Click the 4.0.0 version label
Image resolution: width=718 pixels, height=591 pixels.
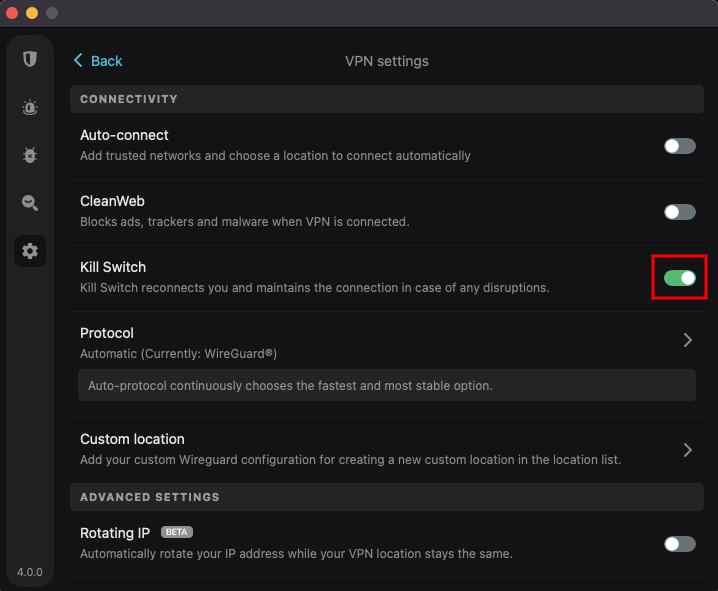30,572
